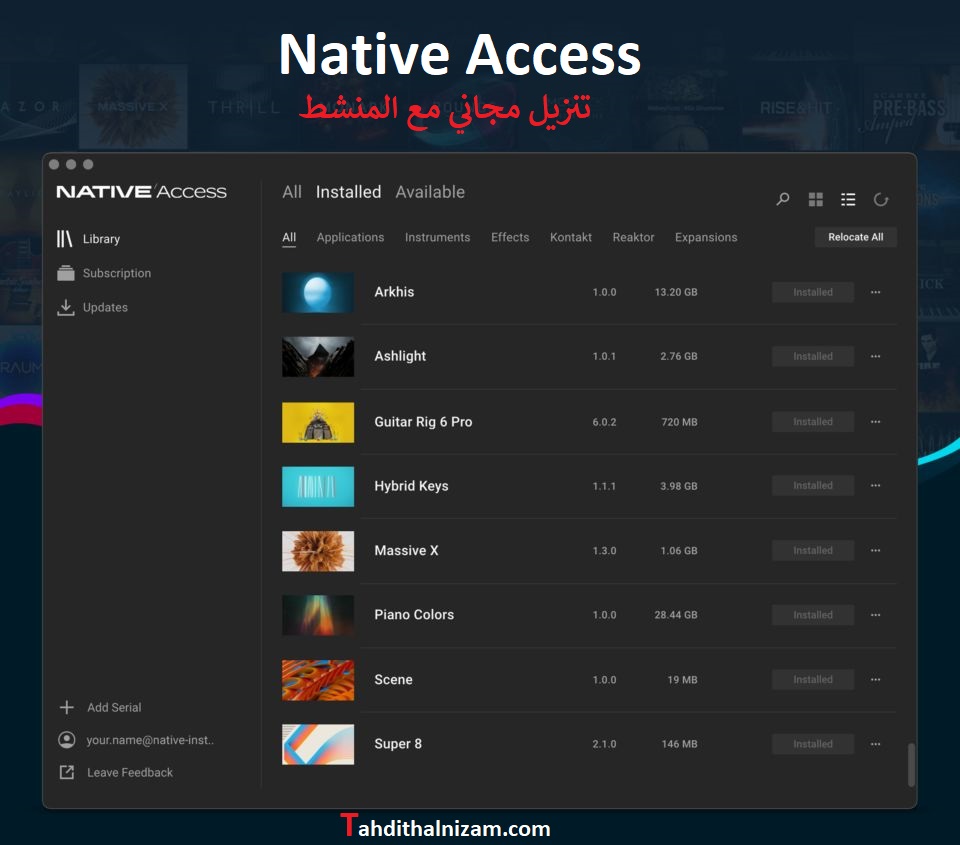The height and width of the screenshot is (845, 960).
Task: Open the Hybrid Keys three-dot menu
Action: [x=876, y=486]
